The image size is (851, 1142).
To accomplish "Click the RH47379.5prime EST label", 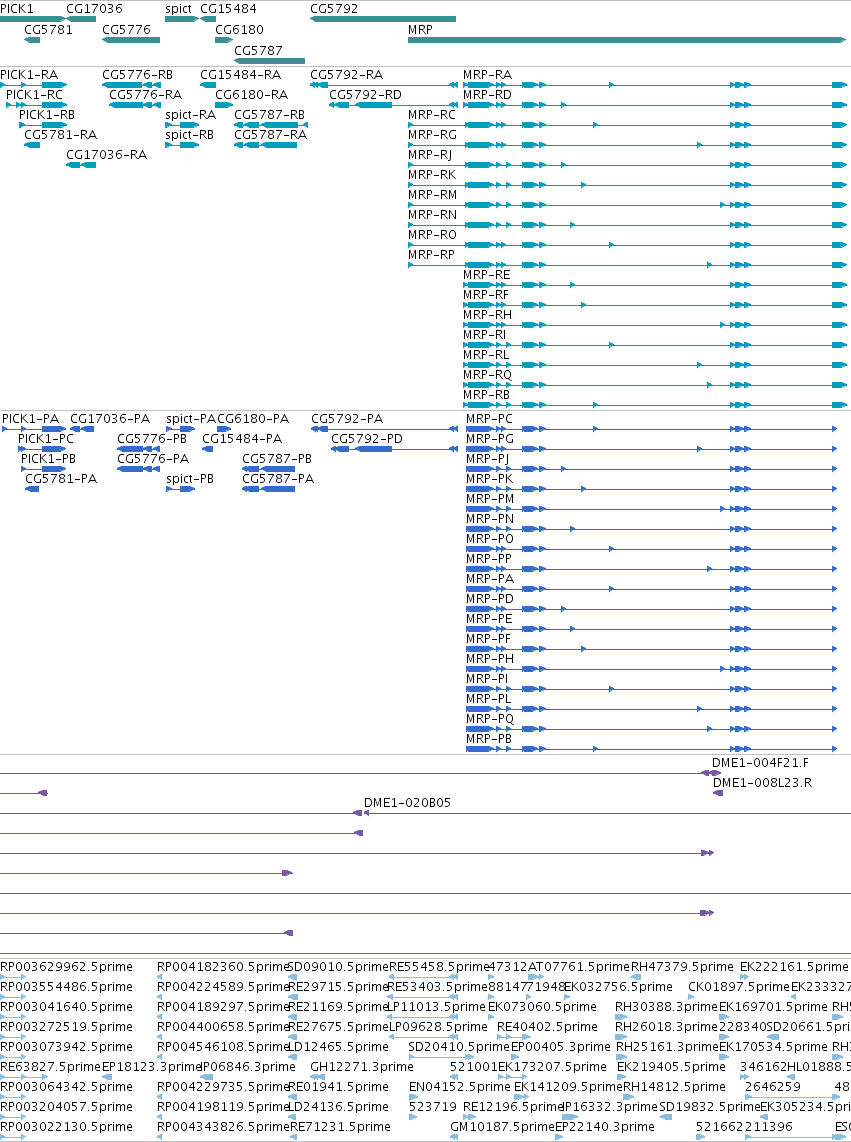I will 682,967.
